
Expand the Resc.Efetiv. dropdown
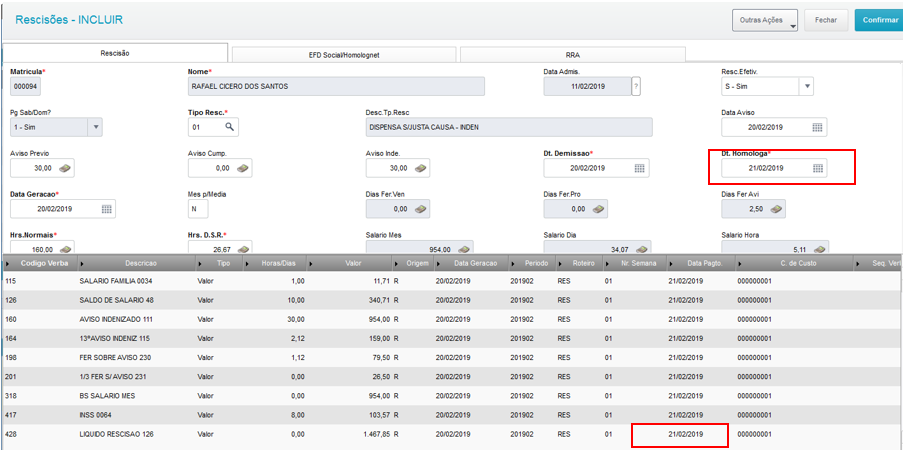[806, 86]
